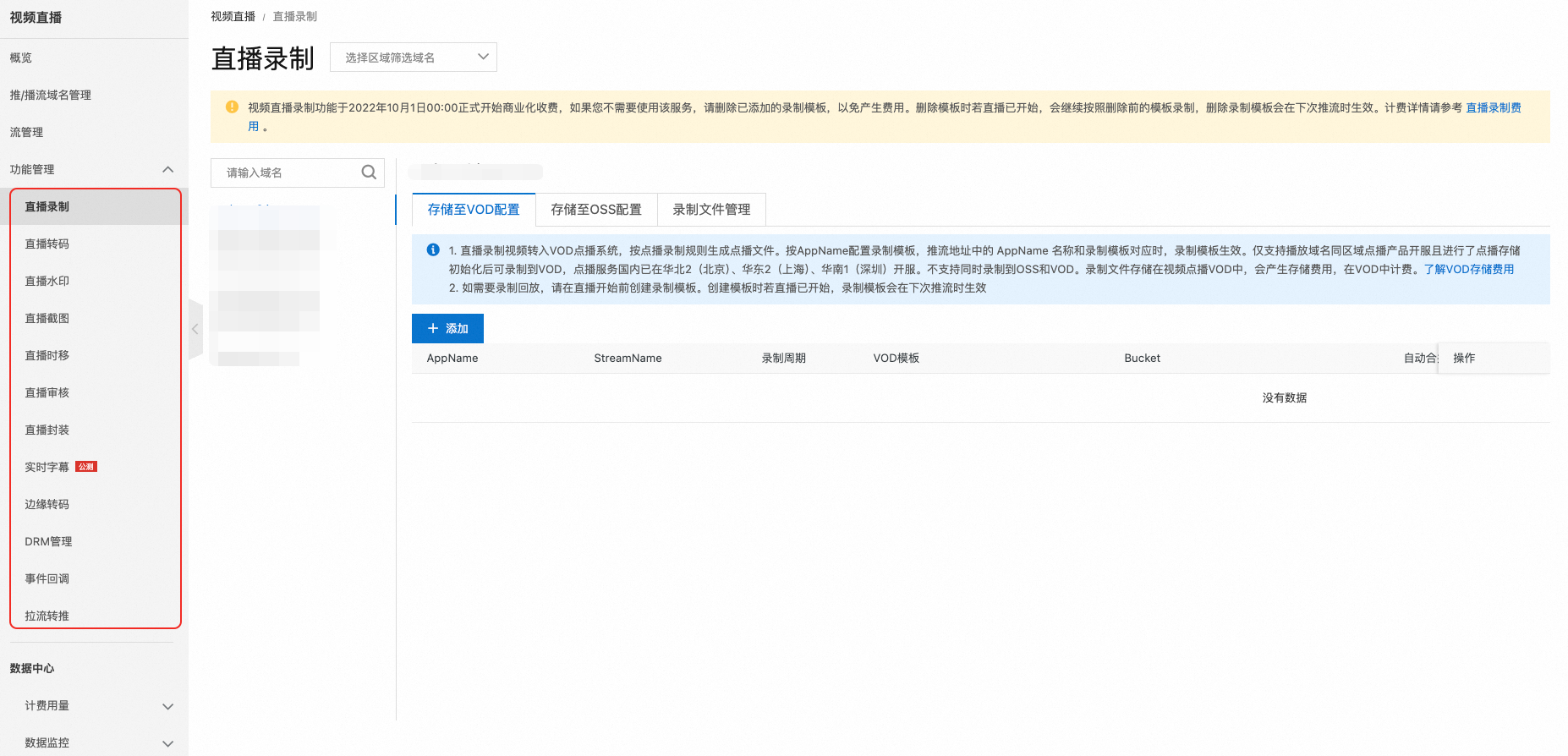Switch to the 存储至VOD配置 tab
This screenshot has width=1568, height=756.
[x=474, y=210]
